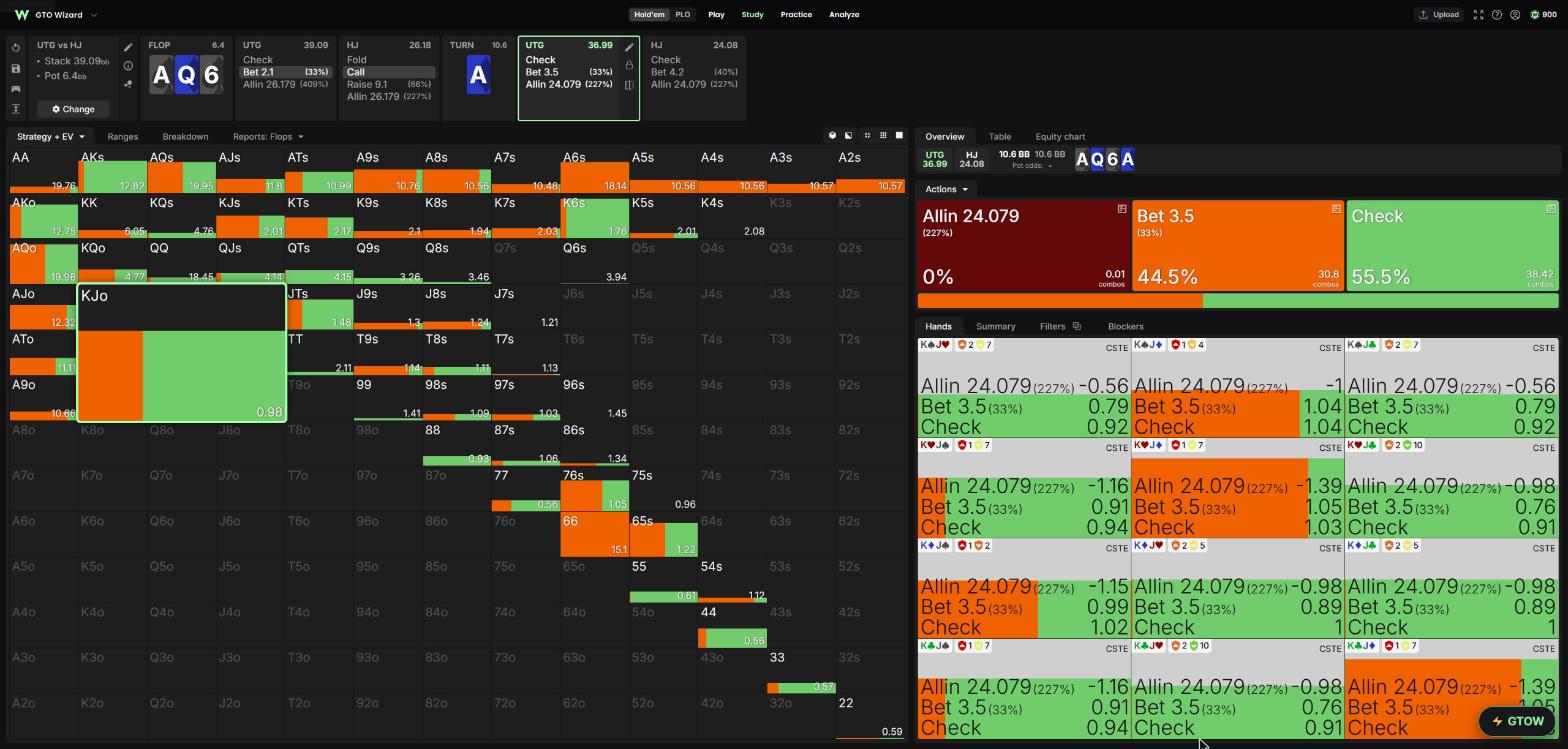1568x749 pixels.
Task: Open the Reports: Flops dropdown
Action: point(268,137)
